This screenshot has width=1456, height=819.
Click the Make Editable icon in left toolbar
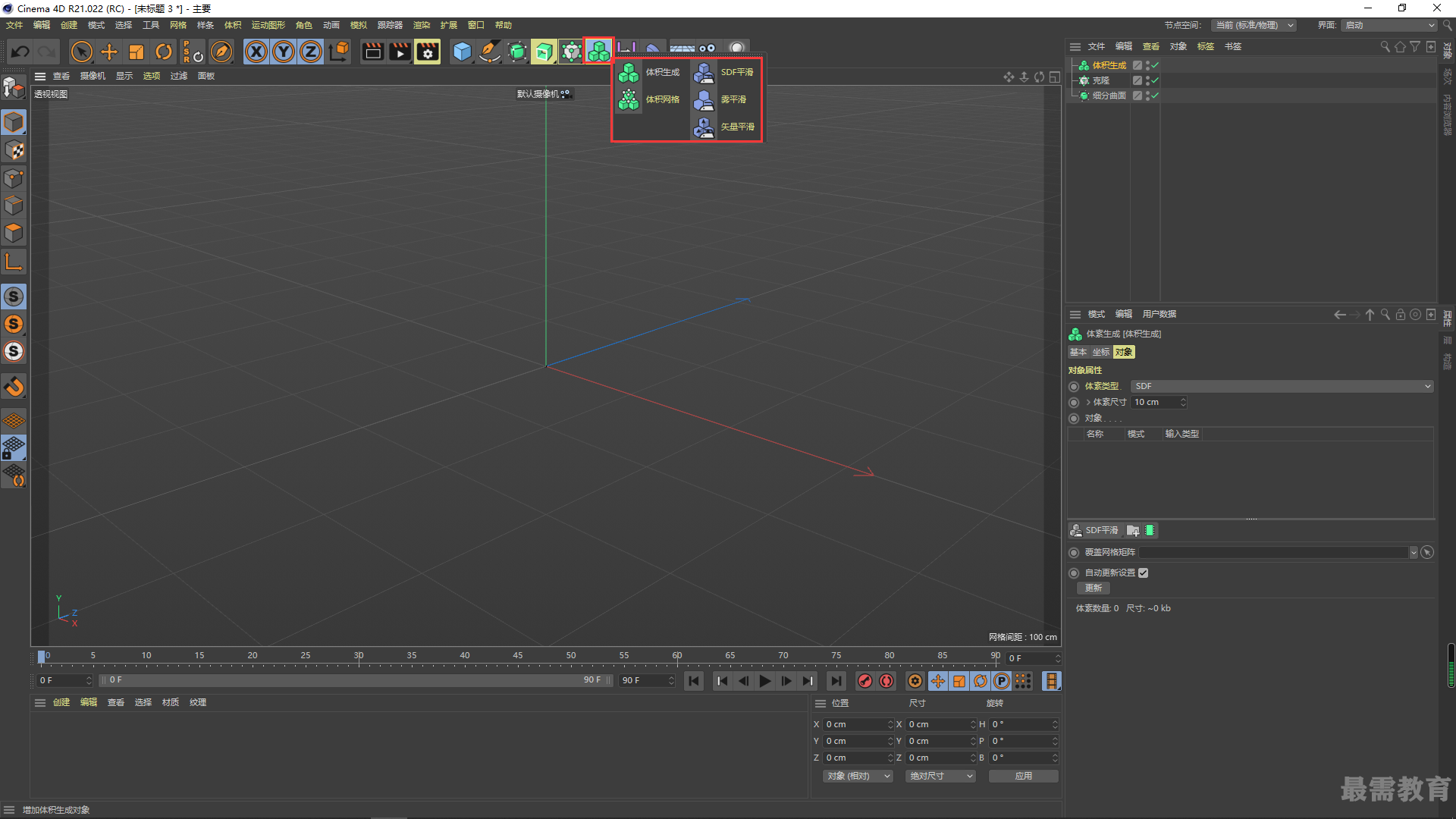pyautogui.click(x=14, y=89)
